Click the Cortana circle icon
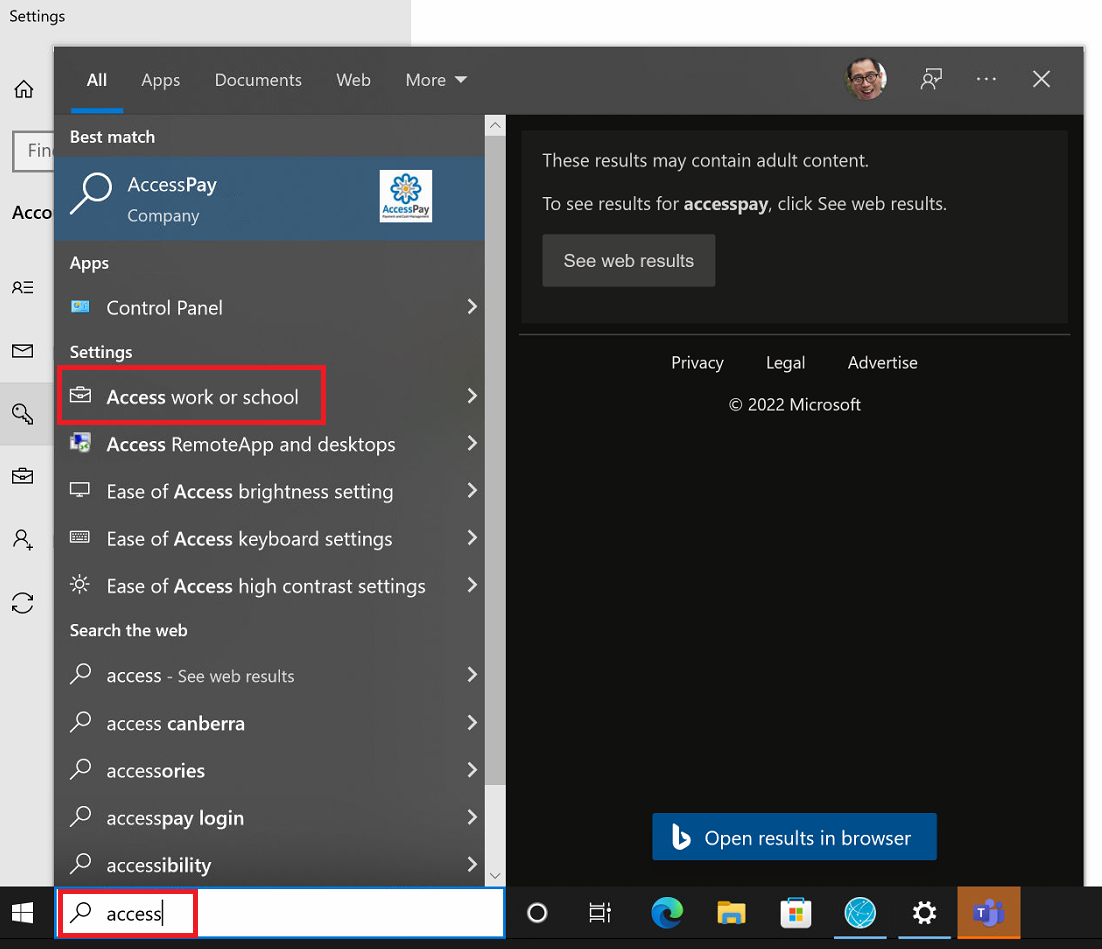The image size is (1102, 949). (537, 912)
